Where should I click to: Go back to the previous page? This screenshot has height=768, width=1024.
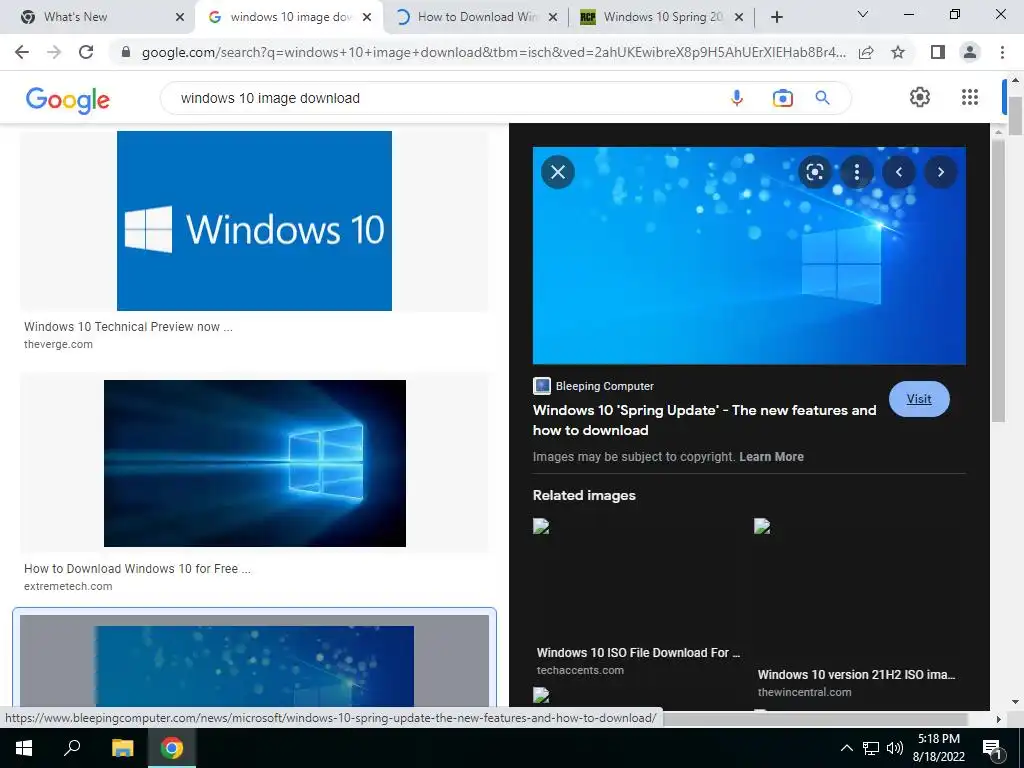point(22,52)
